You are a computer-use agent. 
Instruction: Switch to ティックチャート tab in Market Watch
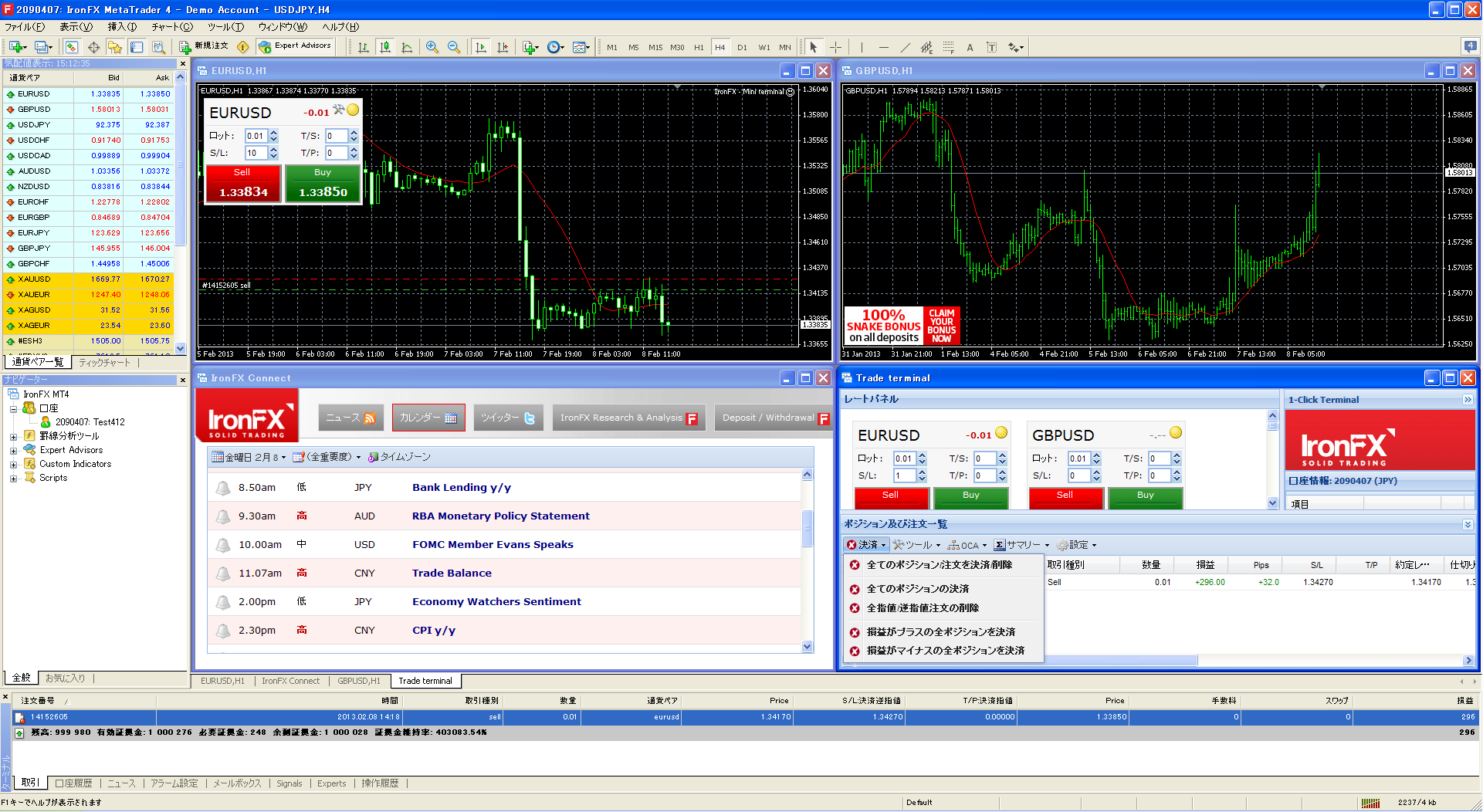pos(104,363)
